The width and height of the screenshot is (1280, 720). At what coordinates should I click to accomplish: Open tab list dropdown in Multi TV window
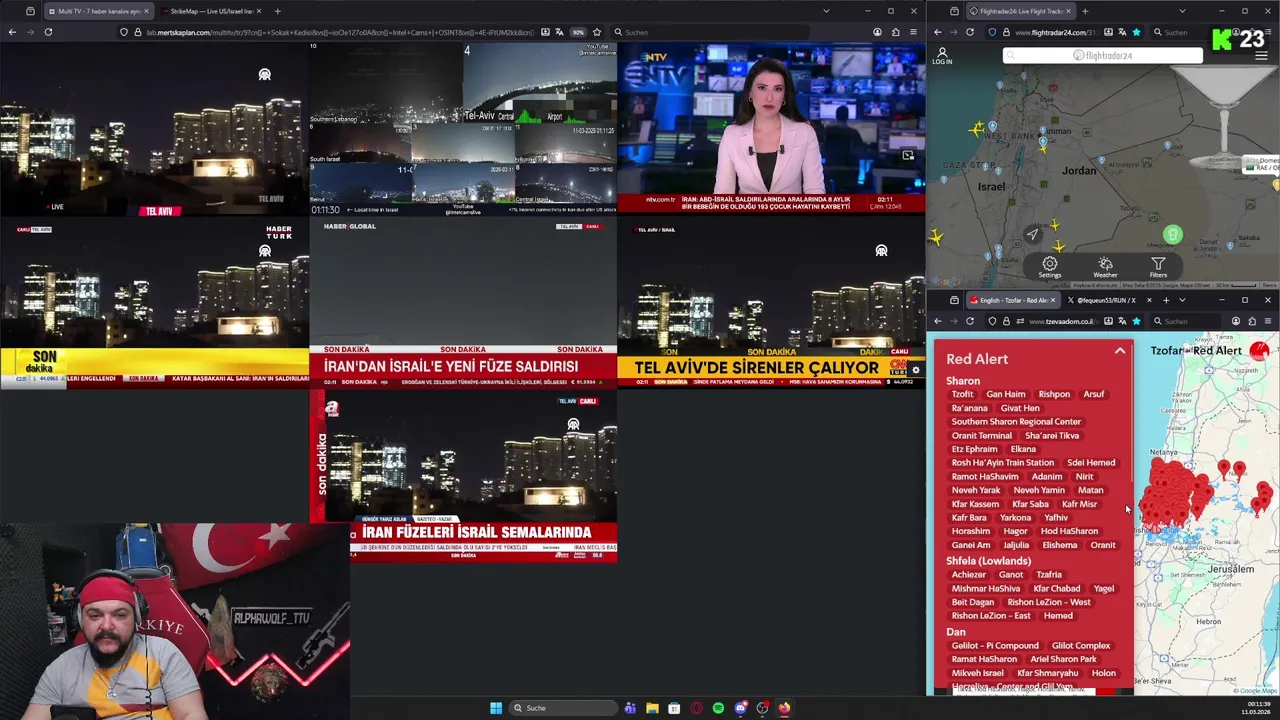[x=826, y=11]
